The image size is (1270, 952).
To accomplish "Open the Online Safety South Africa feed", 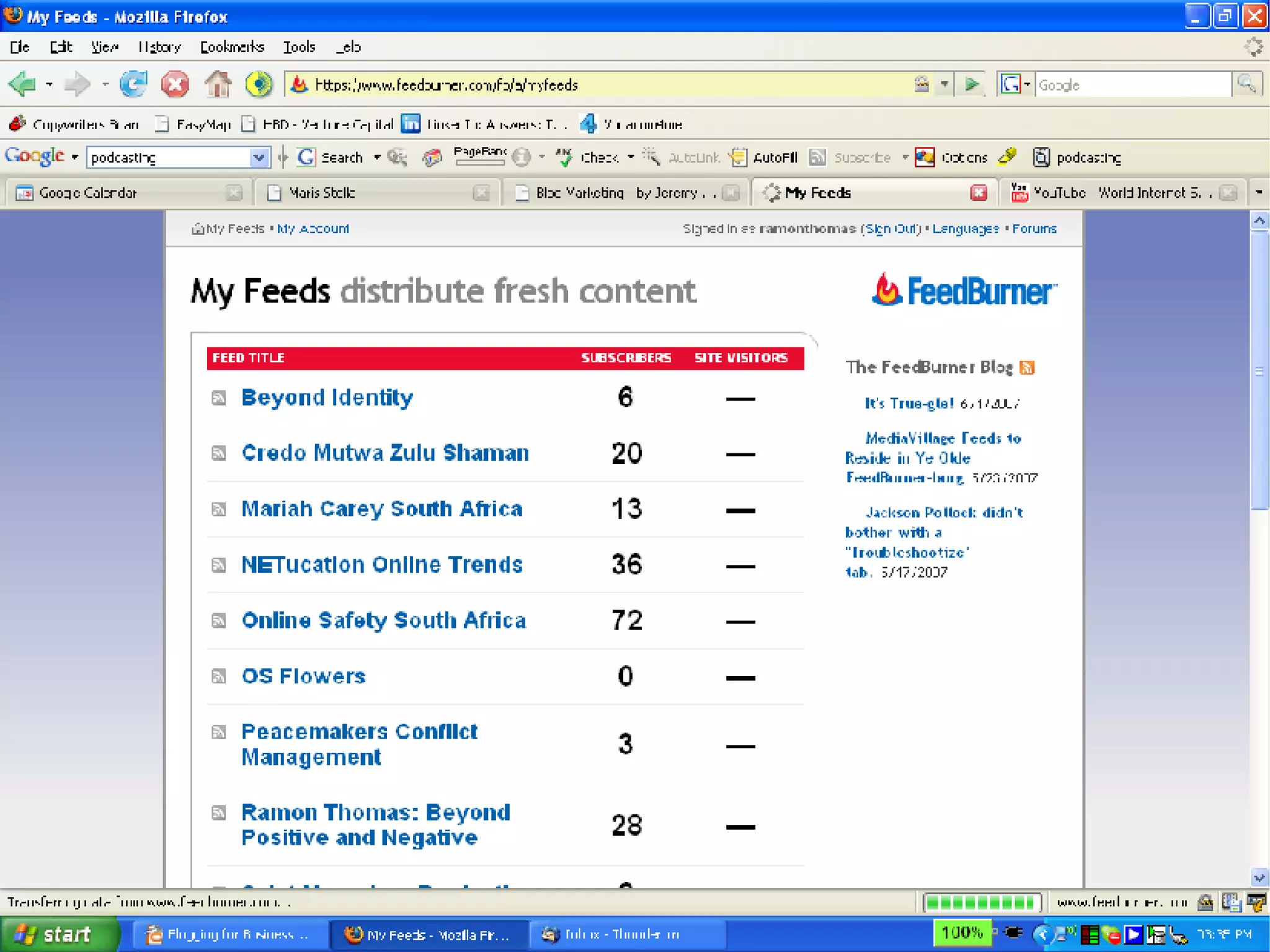I will [x=384, y=620].
